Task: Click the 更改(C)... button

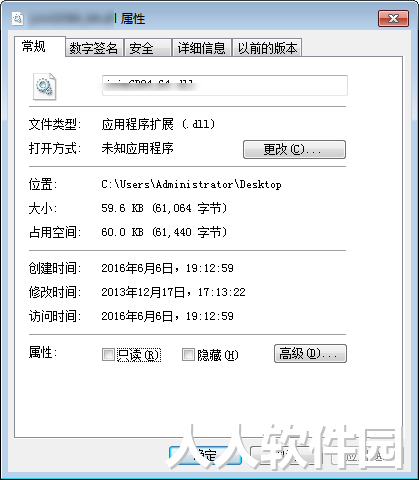Action: coord(294,149)
